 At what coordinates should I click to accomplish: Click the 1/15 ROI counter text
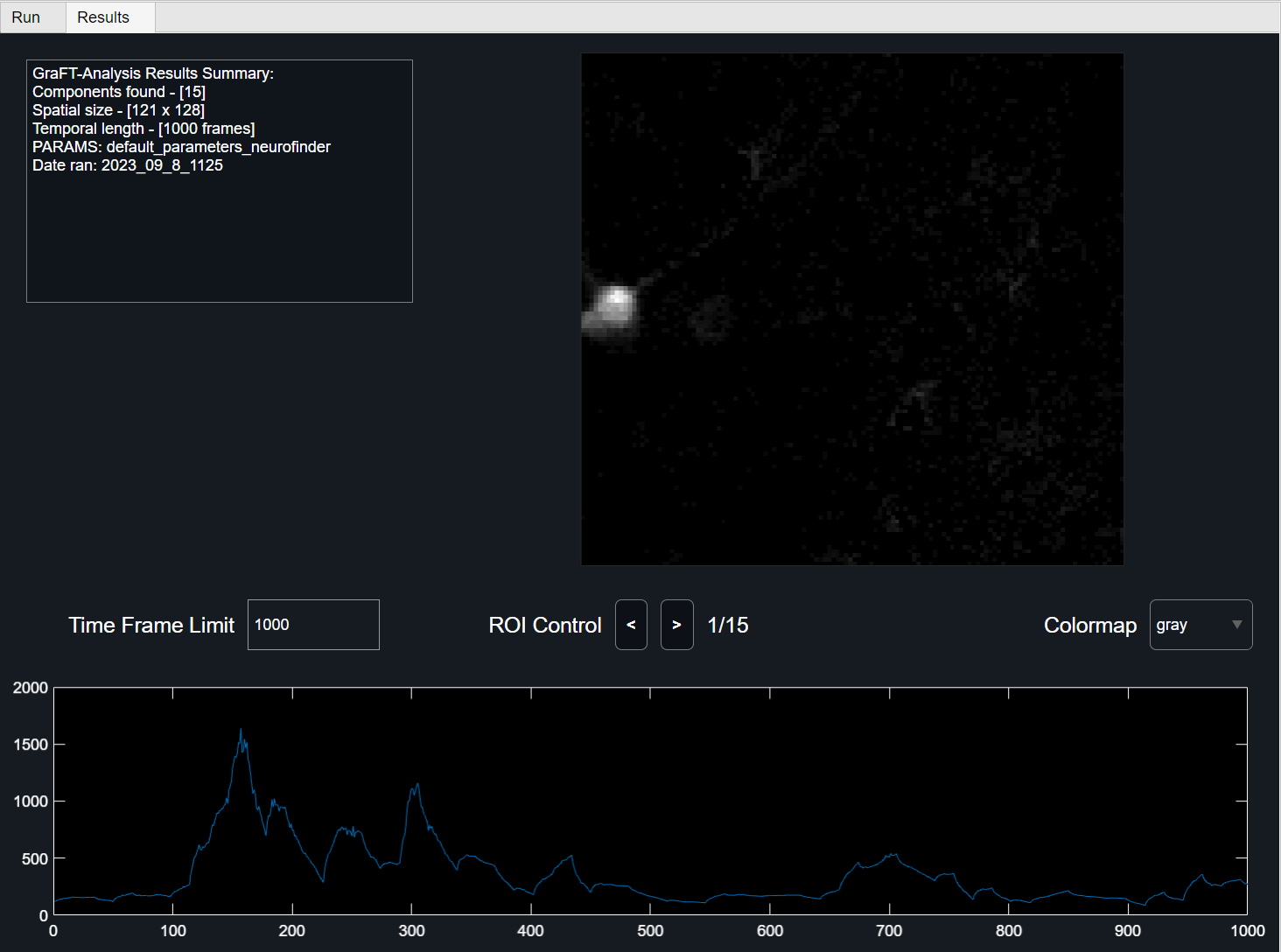728,625
